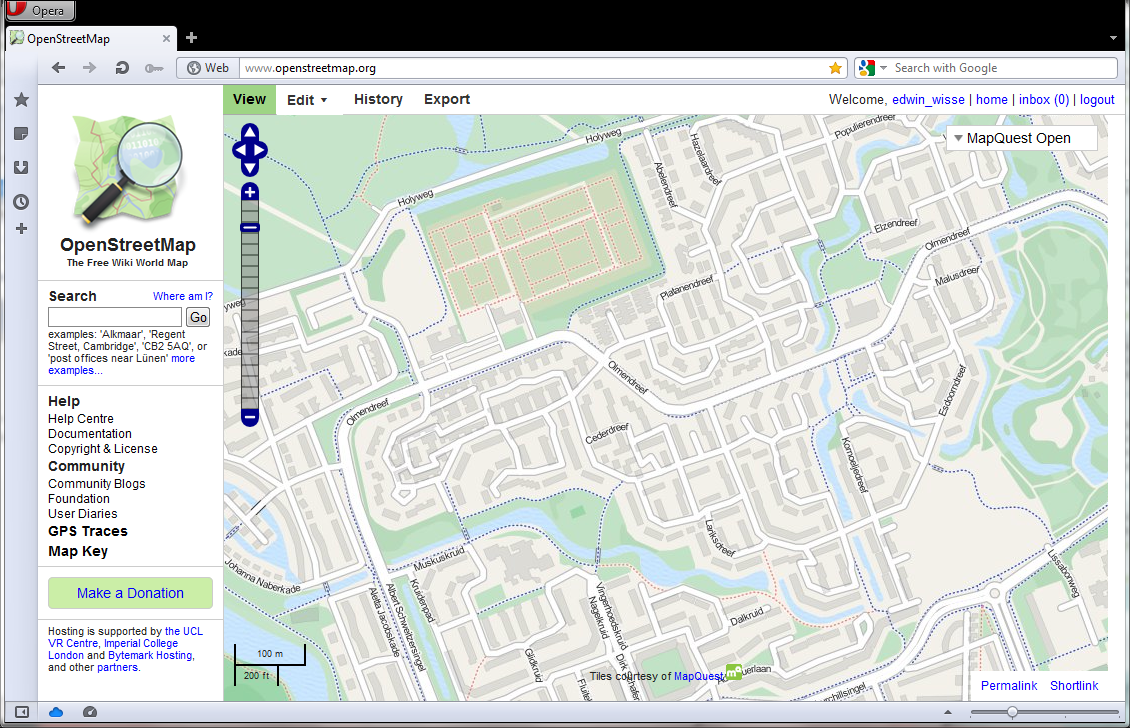Open the Opera main menu

40,10
